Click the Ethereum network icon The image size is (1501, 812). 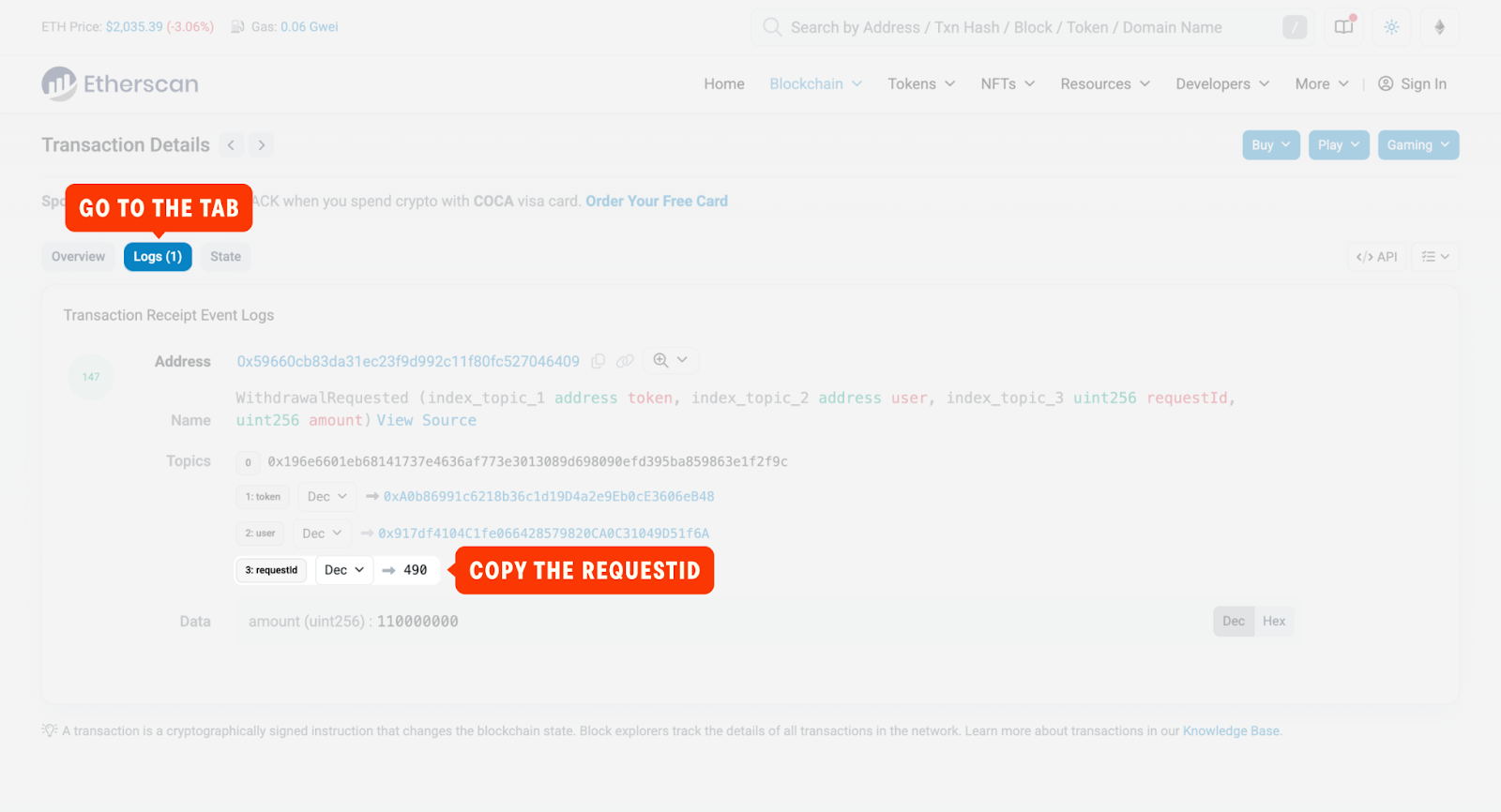point(1439,27)
